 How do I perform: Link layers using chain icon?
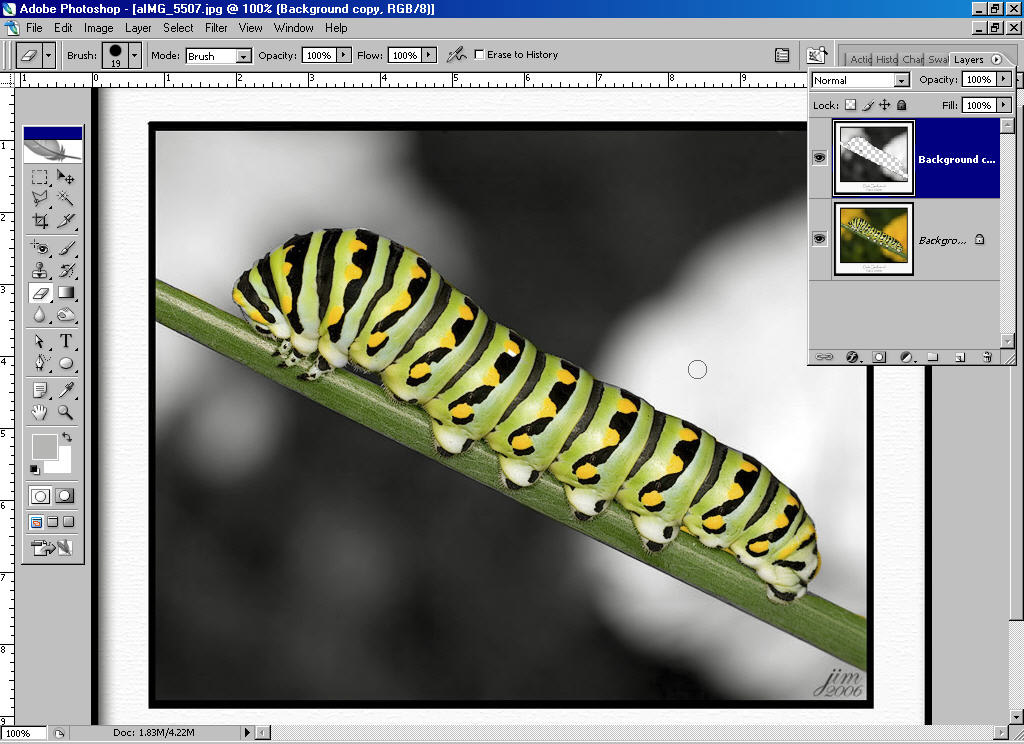pyautogui.click(x=824, y=357)
